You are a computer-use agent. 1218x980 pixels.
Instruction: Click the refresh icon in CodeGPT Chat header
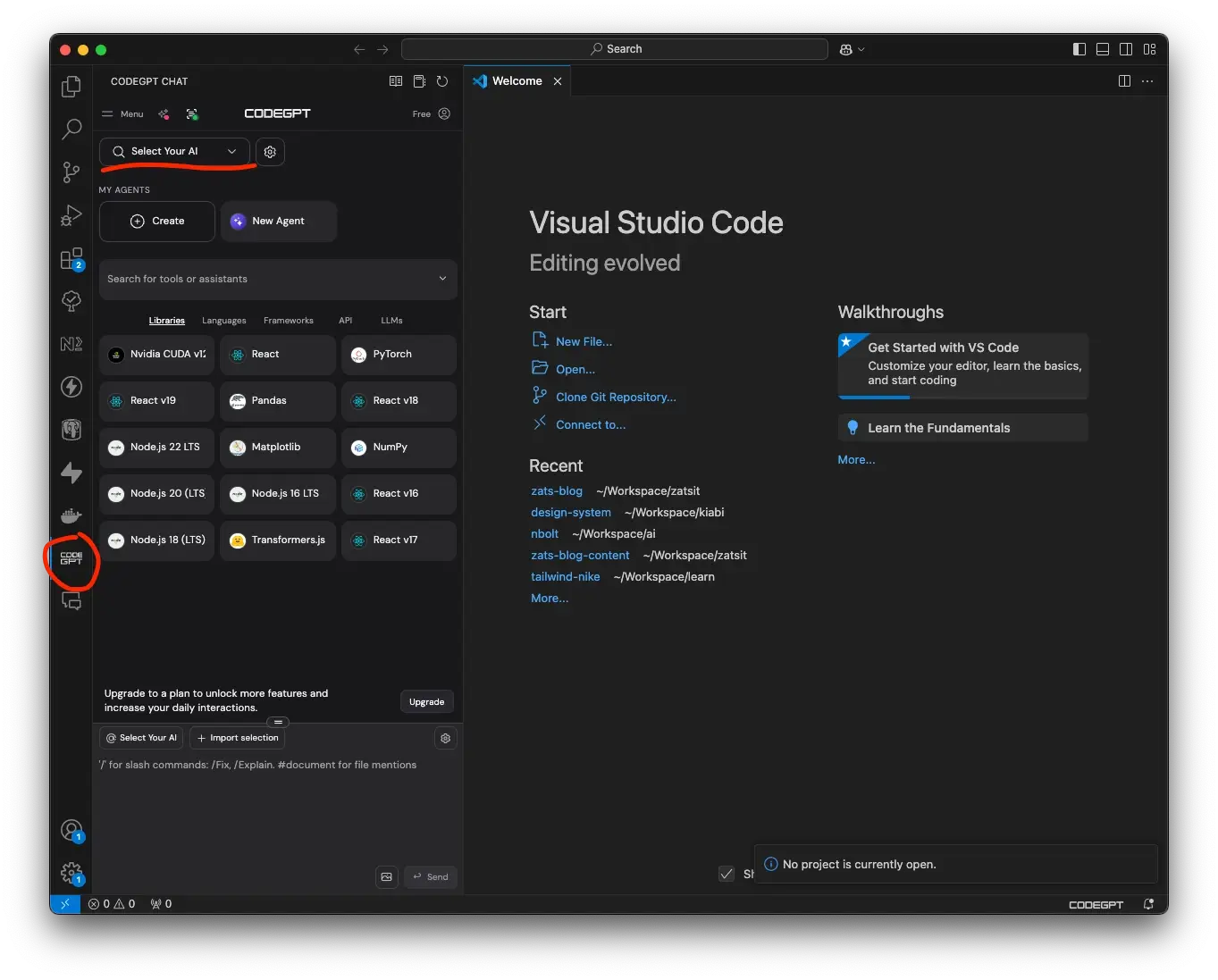(x=442, y=81)
